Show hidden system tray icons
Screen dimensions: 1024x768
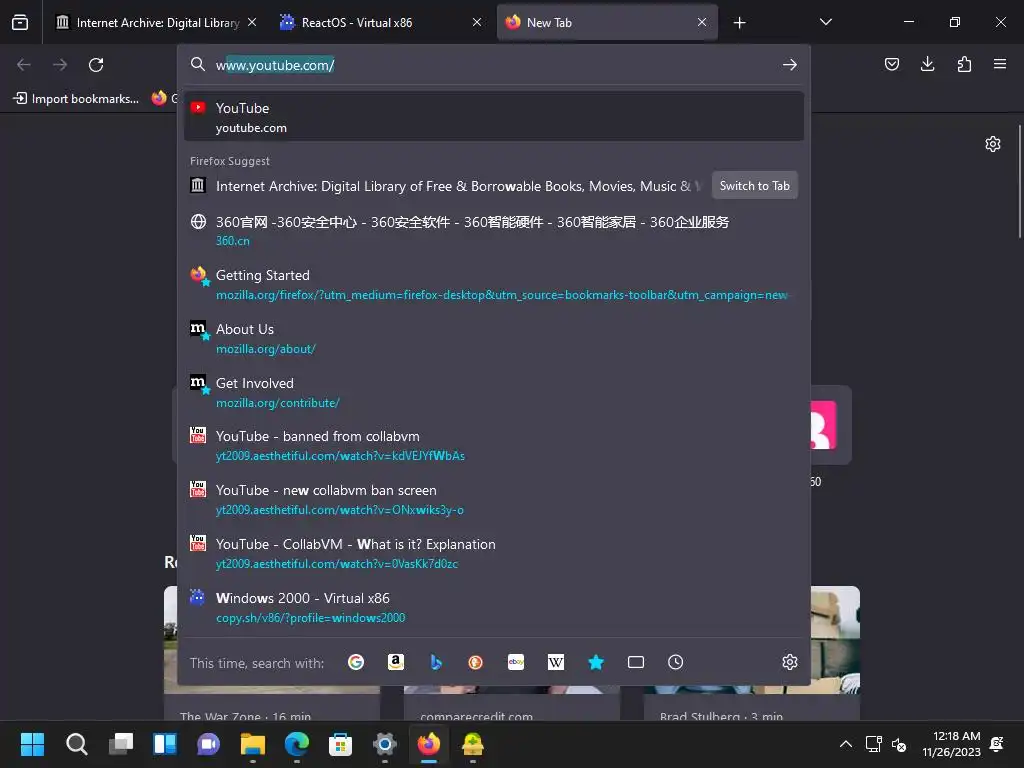[846, 744]
